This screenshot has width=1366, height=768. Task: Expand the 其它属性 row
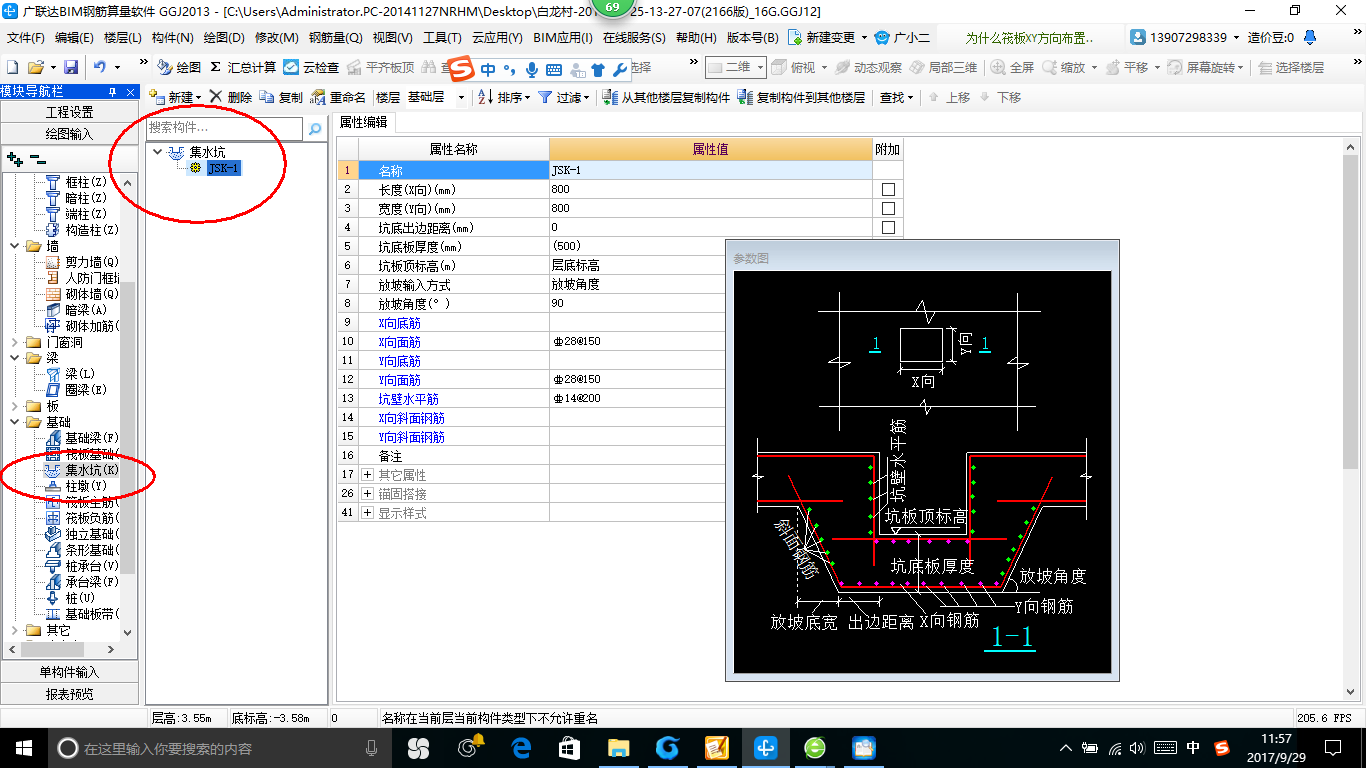[x=368, y=475]
